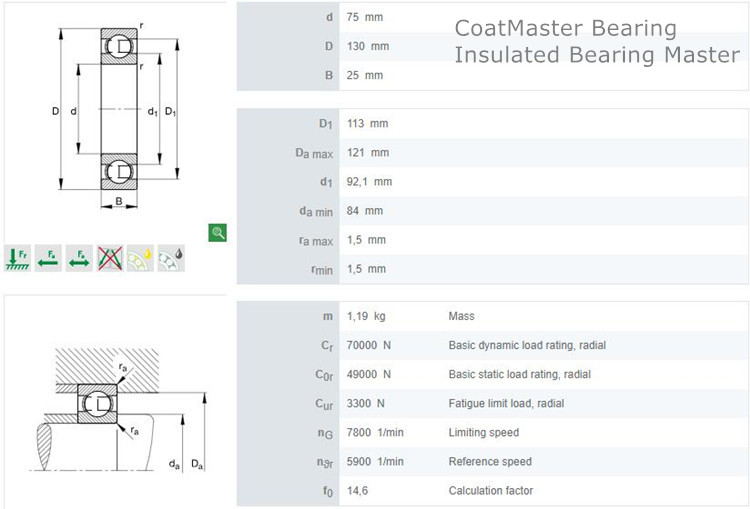
Task: Click the yellow-drop grease lubrication icon
Action: pyautogui.click(x=140, y=258)
